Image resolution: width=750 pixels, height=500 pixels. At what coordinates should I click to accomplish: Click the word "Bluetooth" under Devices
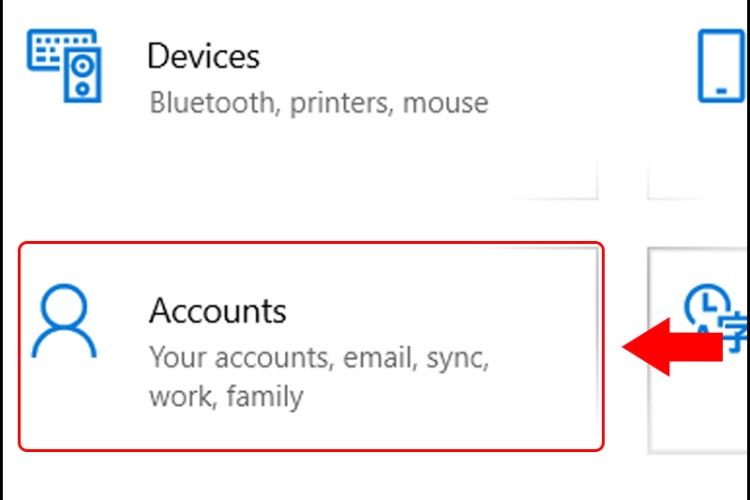click(212, 103)
